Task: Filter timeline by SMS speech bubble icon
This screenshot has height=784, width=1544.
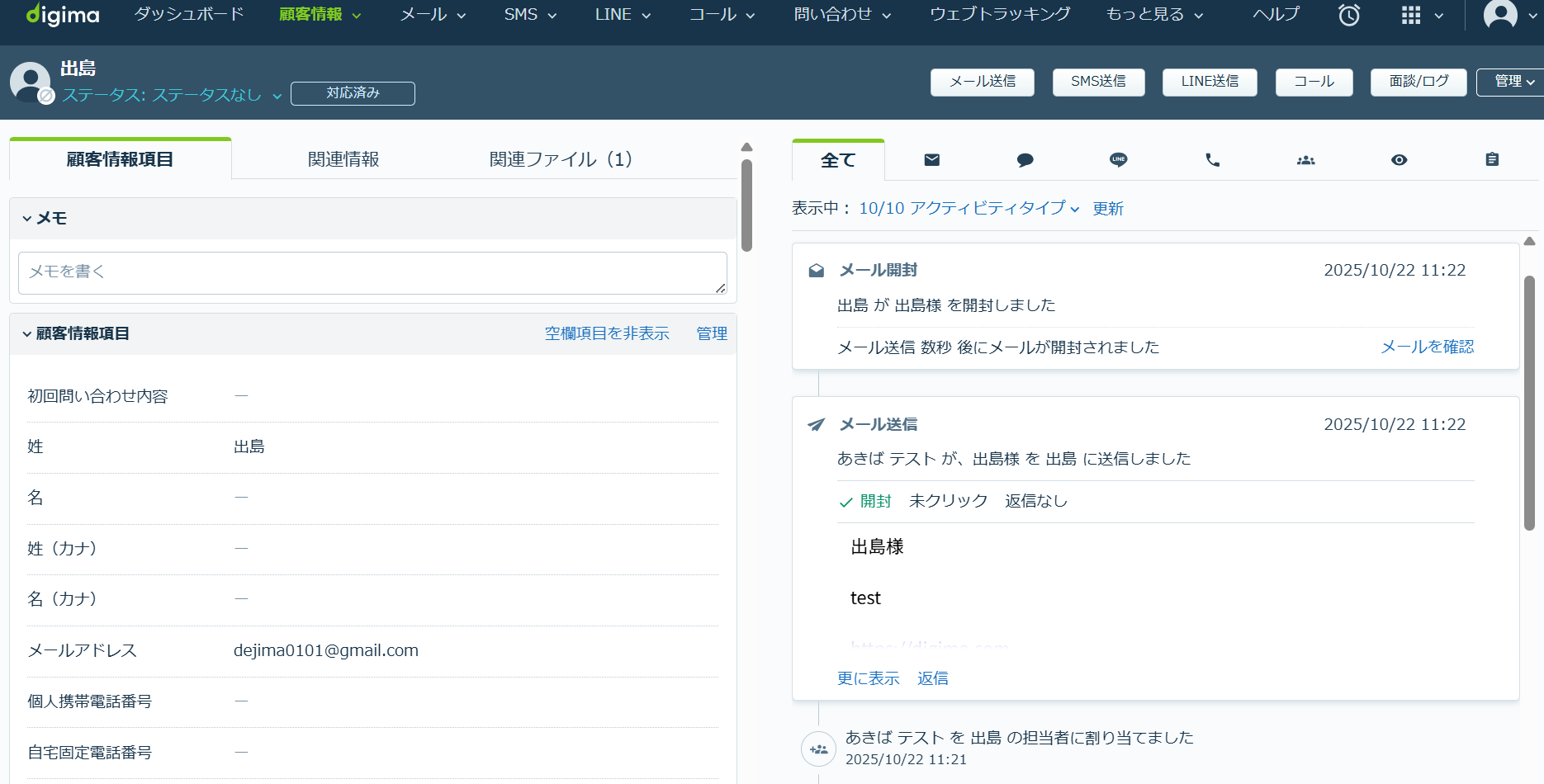Action: tap(1025, 160)
